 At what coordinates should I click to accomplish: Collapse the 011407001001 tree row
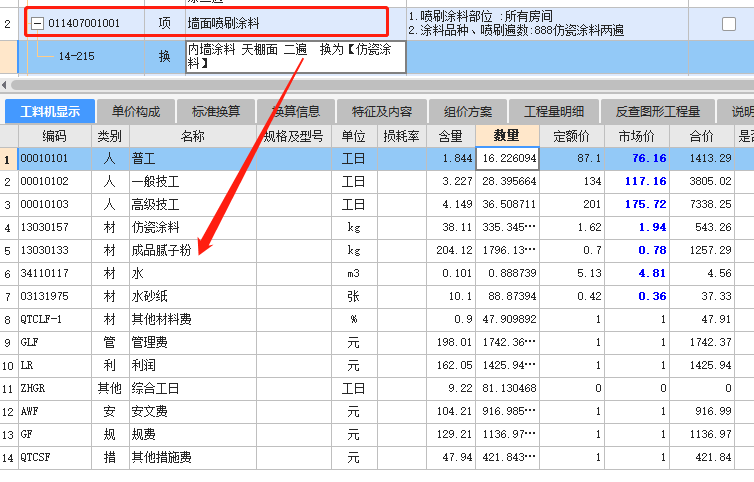click(x=38, y=23)
